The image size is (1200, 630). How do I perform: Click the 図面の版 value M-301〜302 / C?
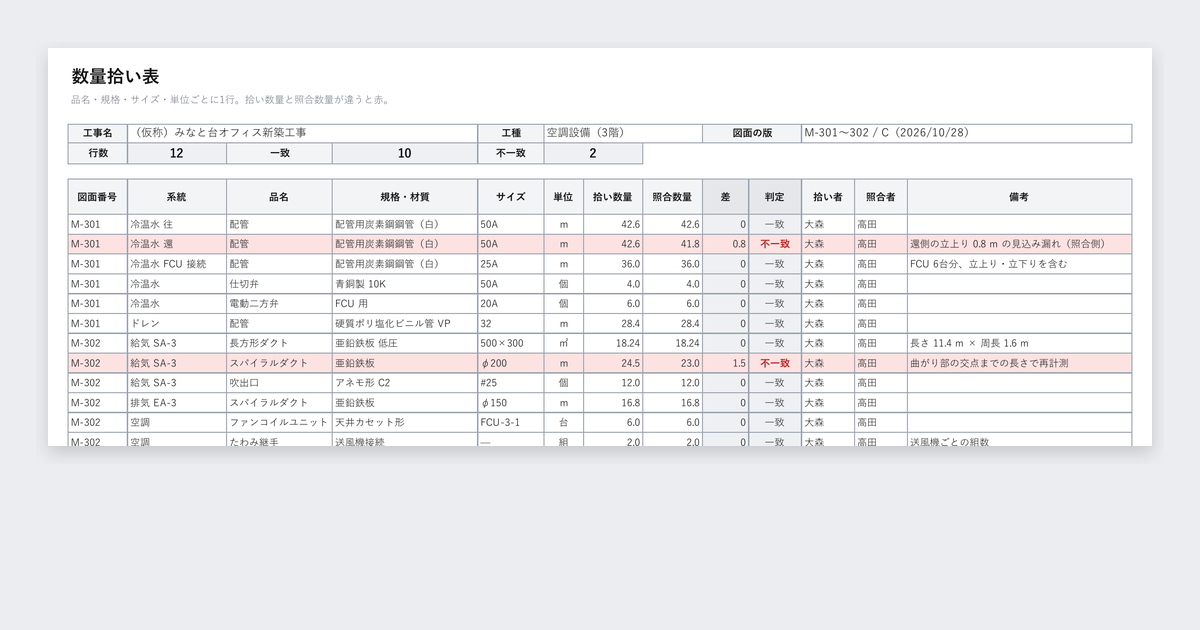click(x=967, y=133)
